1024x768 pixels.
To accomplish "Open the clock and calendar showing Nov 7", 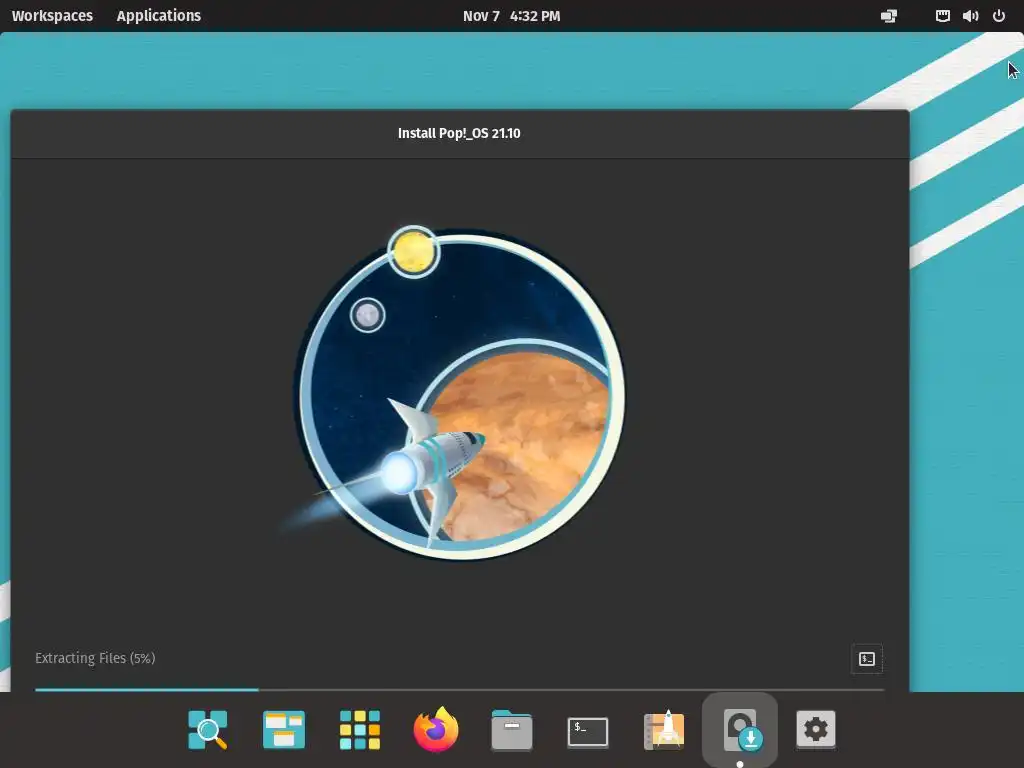I will coord(511,16).
